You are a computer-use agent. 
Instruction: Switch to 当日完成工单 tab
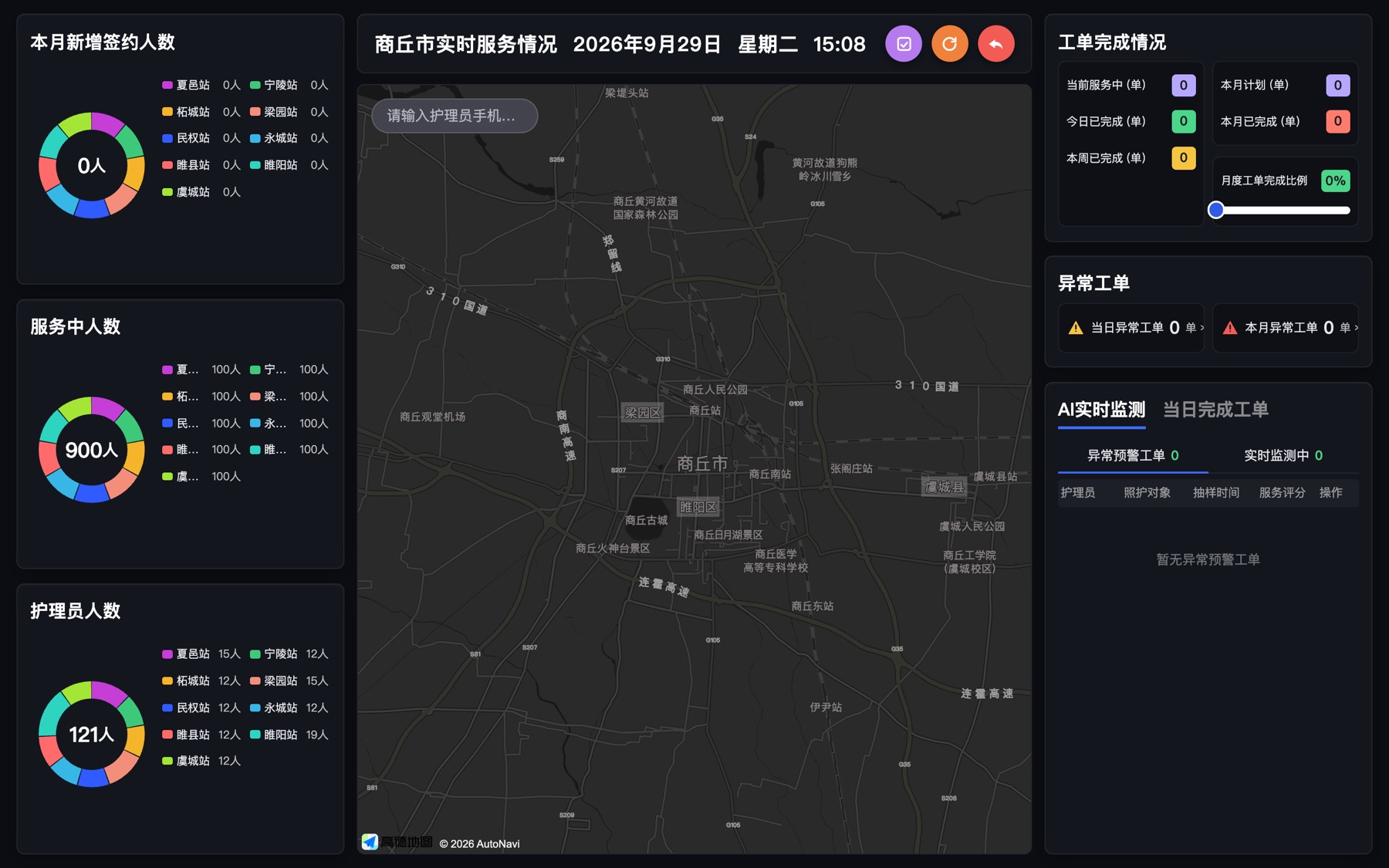[1215, 410]
